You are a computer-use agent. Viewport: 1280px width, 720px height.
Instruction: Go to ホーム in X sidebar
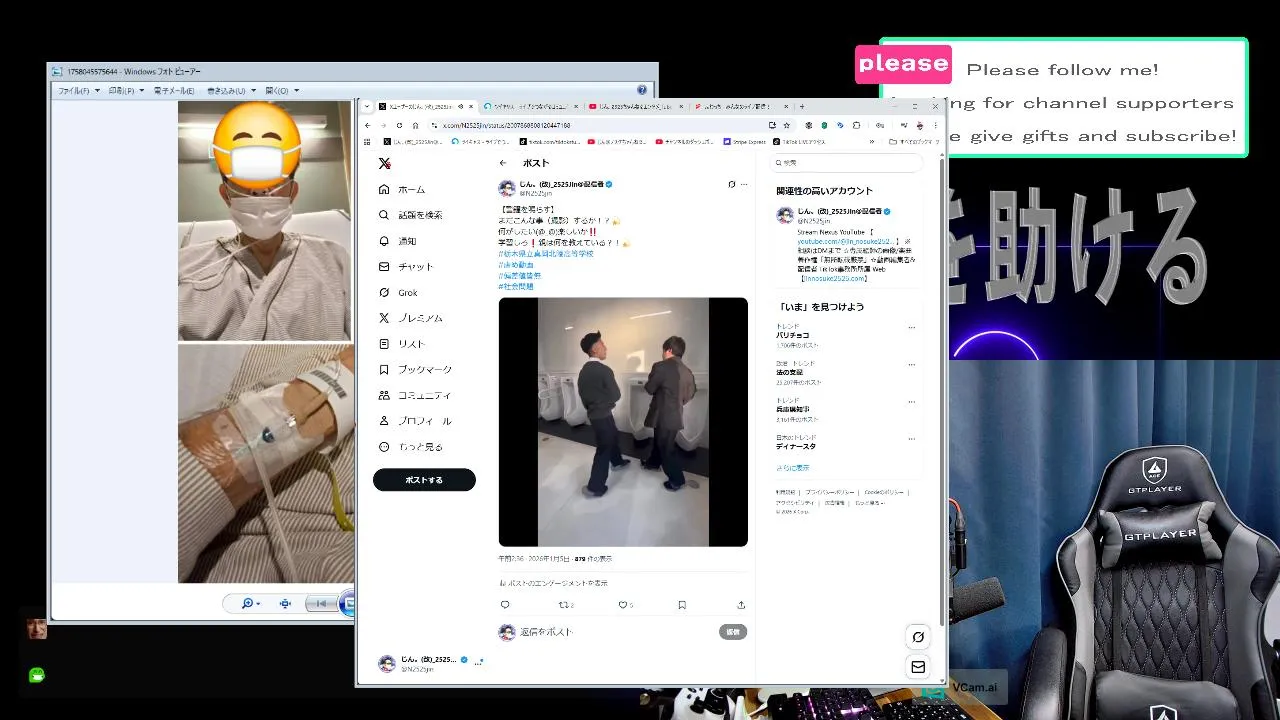pyautogui.click(x=402, y=189)
